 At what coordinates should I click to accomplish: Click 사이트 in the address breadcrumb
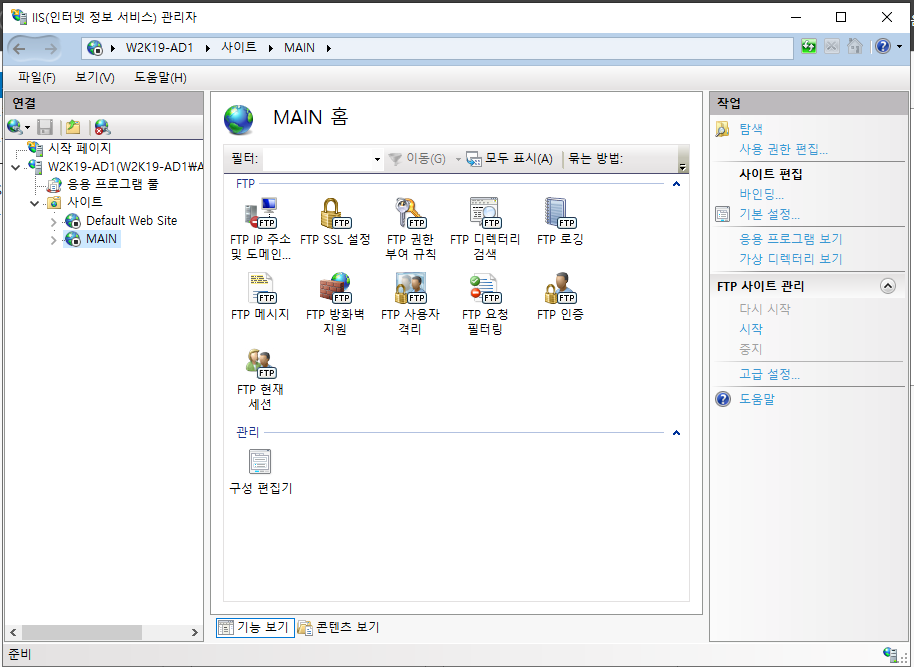[x=239, y=47]
